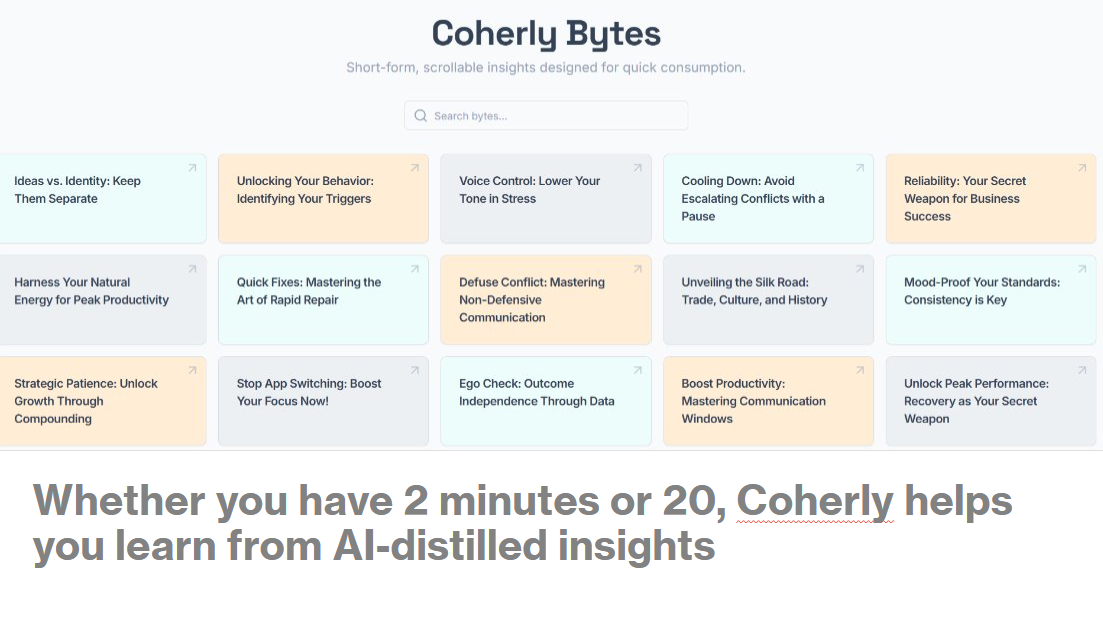Click the arrow icon on "Reliability" card
The width and height of the screenshot is (1103, 620).
(1081, 168)
